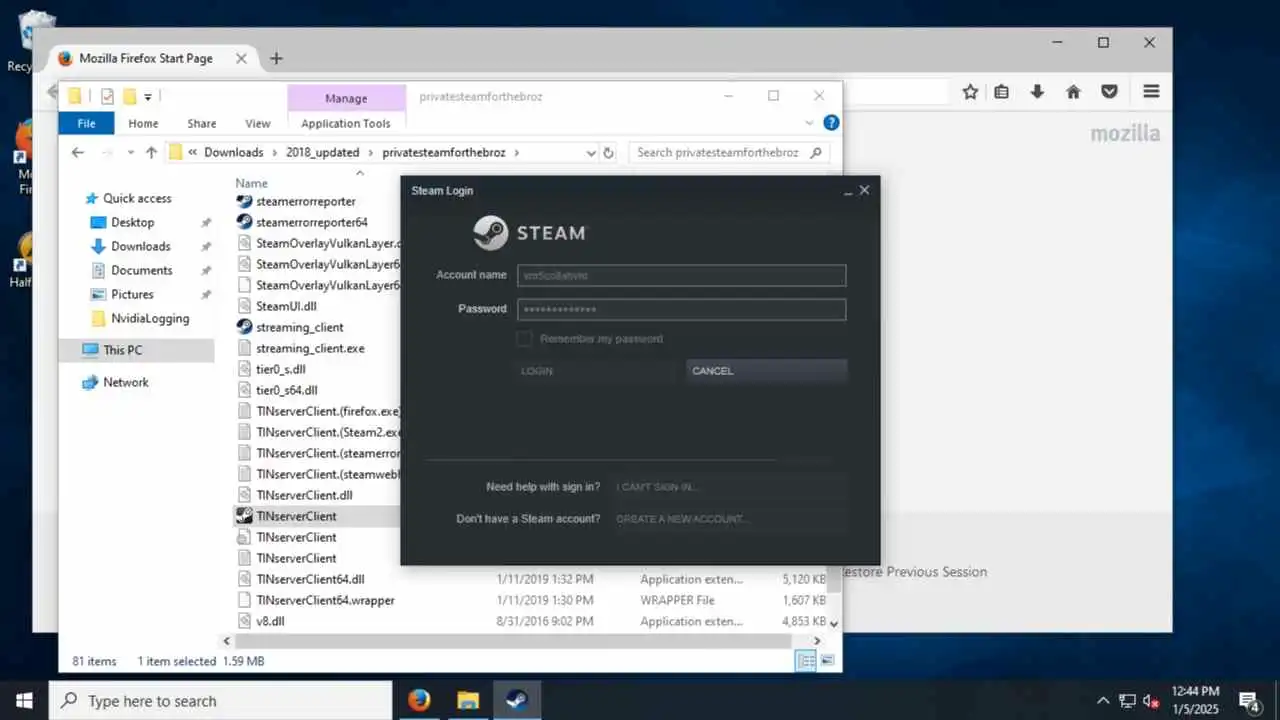Select the TINserverClient.dll file
Screen dimensions: 1280x720
click(304, 495)
